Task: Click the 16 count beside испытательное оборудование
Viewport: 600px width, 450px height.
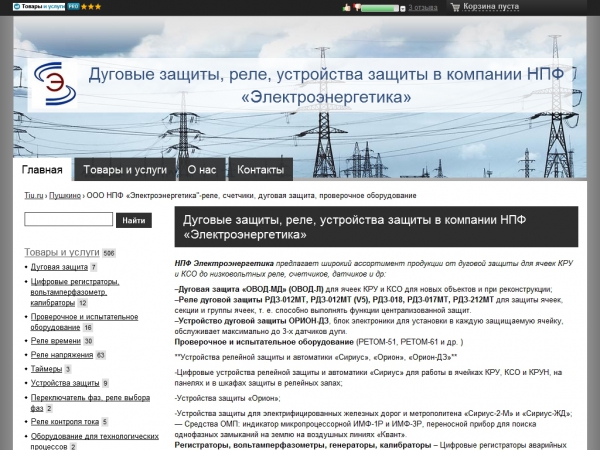Action: point(88,328)
